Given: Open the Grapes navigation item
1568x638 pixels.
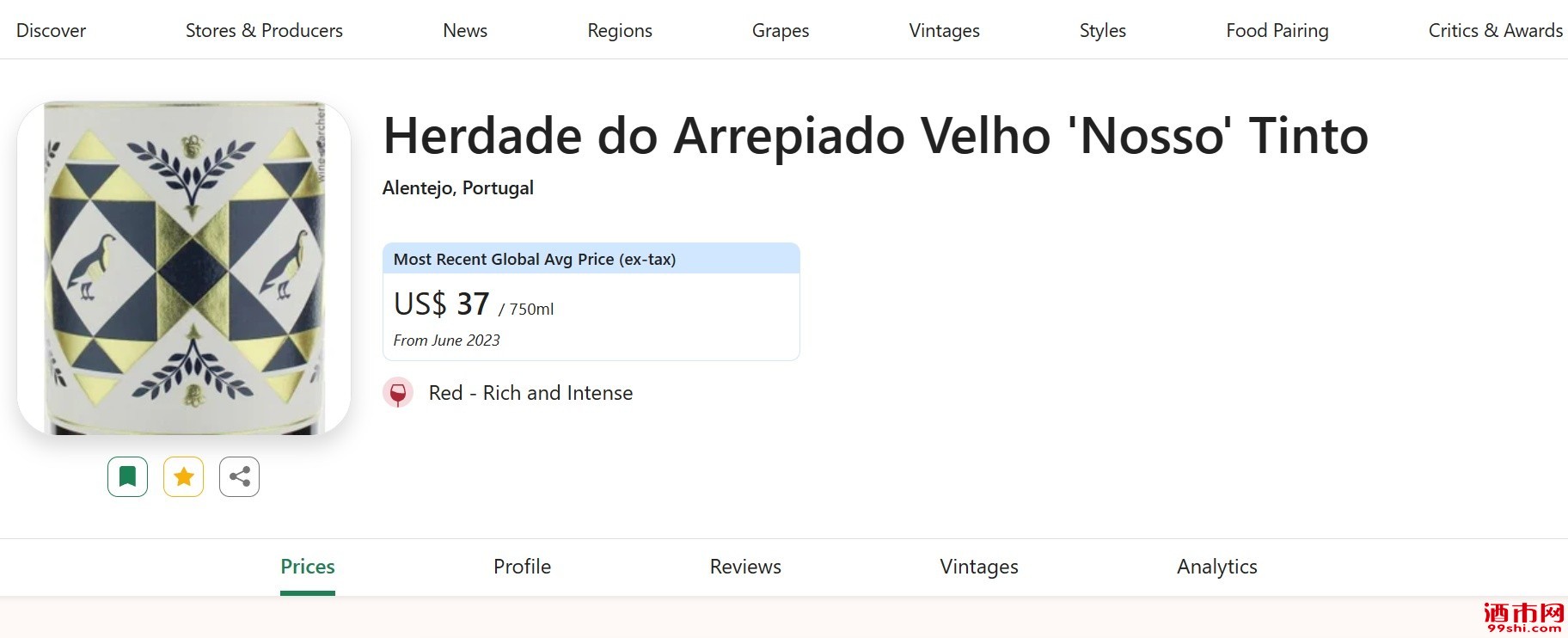Looking at the screenshot, I should click(x=781, y=30).
